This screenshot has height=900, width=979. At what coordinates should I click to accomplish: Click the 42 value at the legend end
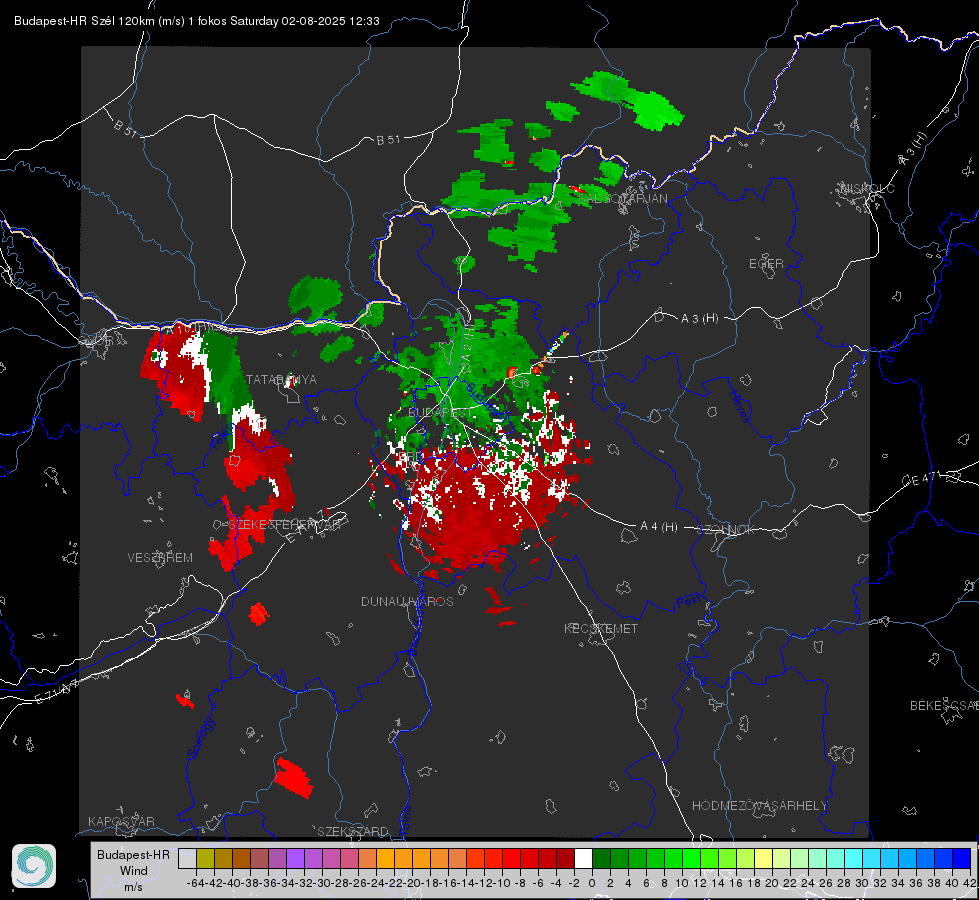(969, 883)
